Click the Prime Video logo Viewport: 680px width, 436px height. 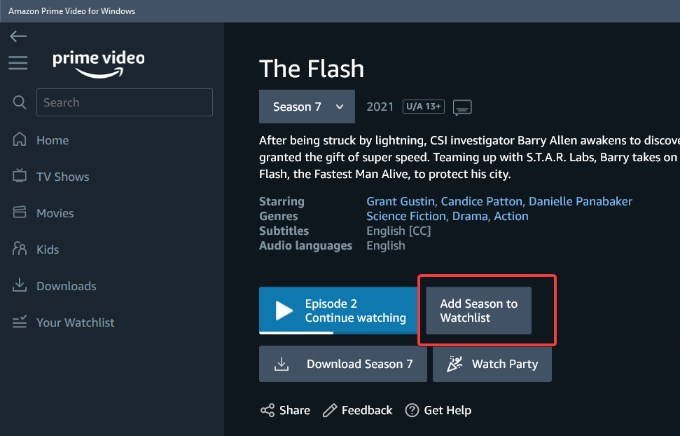point(98,62)
